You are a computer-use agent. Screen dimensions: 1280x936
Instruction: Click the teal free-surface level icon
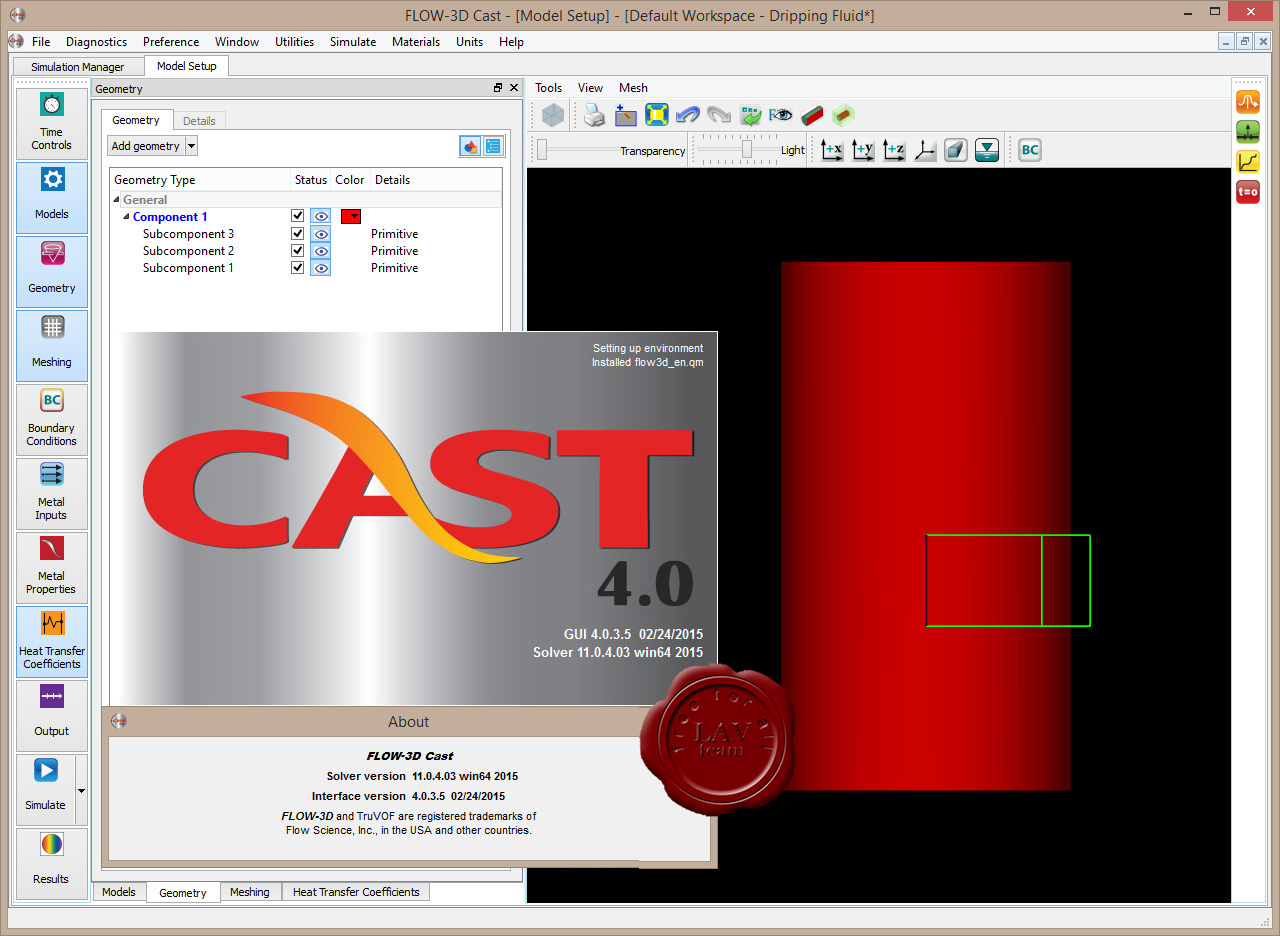pyautogui.click(x=987, y=150)
